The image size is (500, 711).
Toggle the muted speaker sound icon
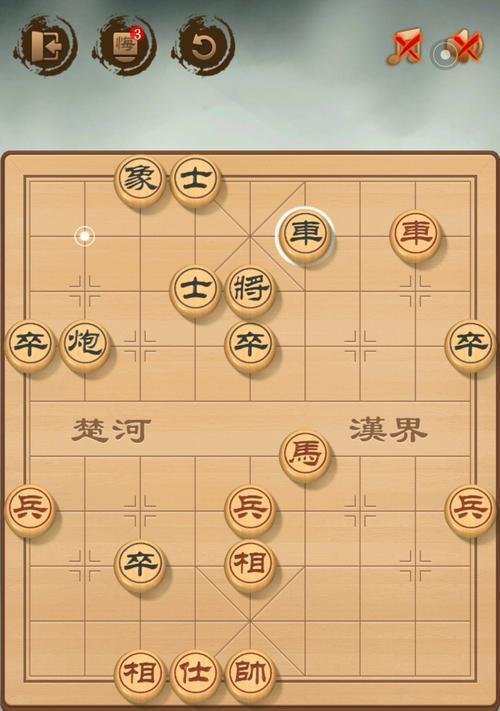pyautogui.click(x=465, y=45)
